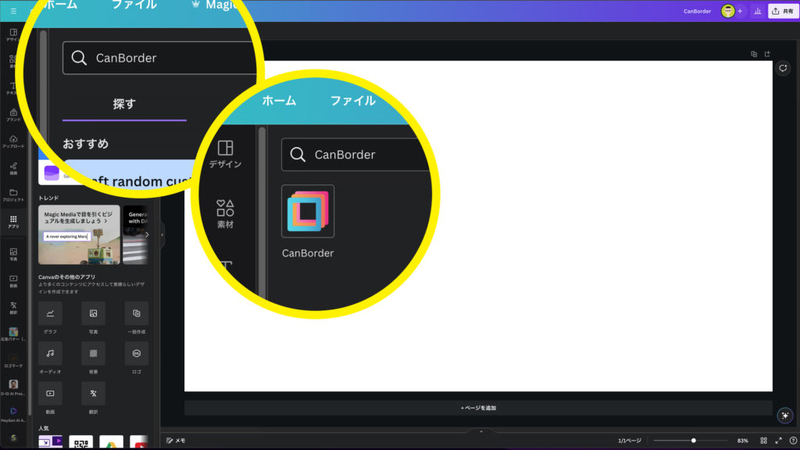Open the Magic assistant sparkle button
The width and height of the screenshot is (800, 450).
(785, 415)
